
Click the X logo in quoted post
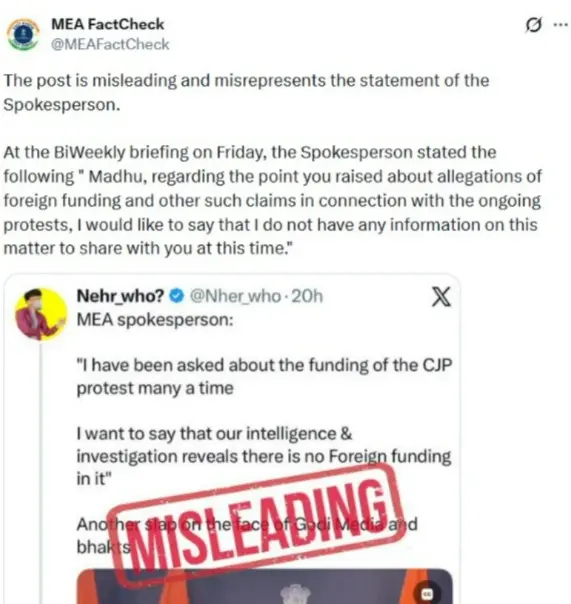[441, 296]
